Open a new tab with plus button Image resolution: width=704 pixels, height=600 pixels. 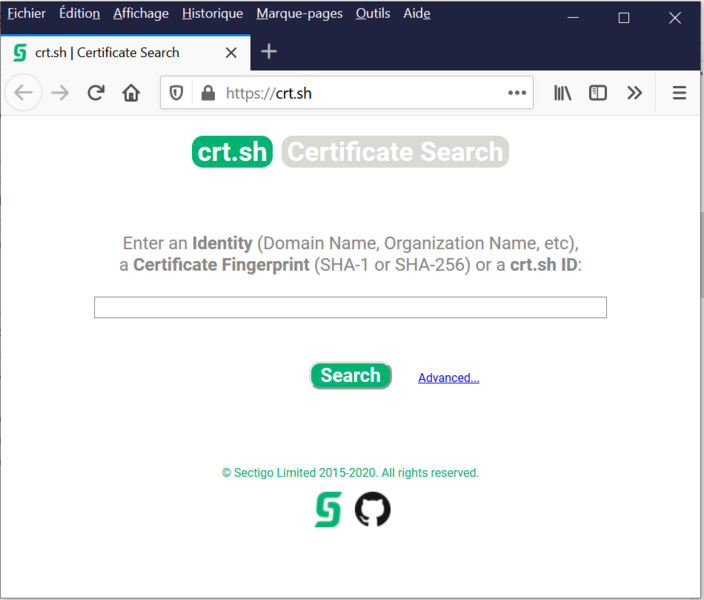[x=269, y=52]
